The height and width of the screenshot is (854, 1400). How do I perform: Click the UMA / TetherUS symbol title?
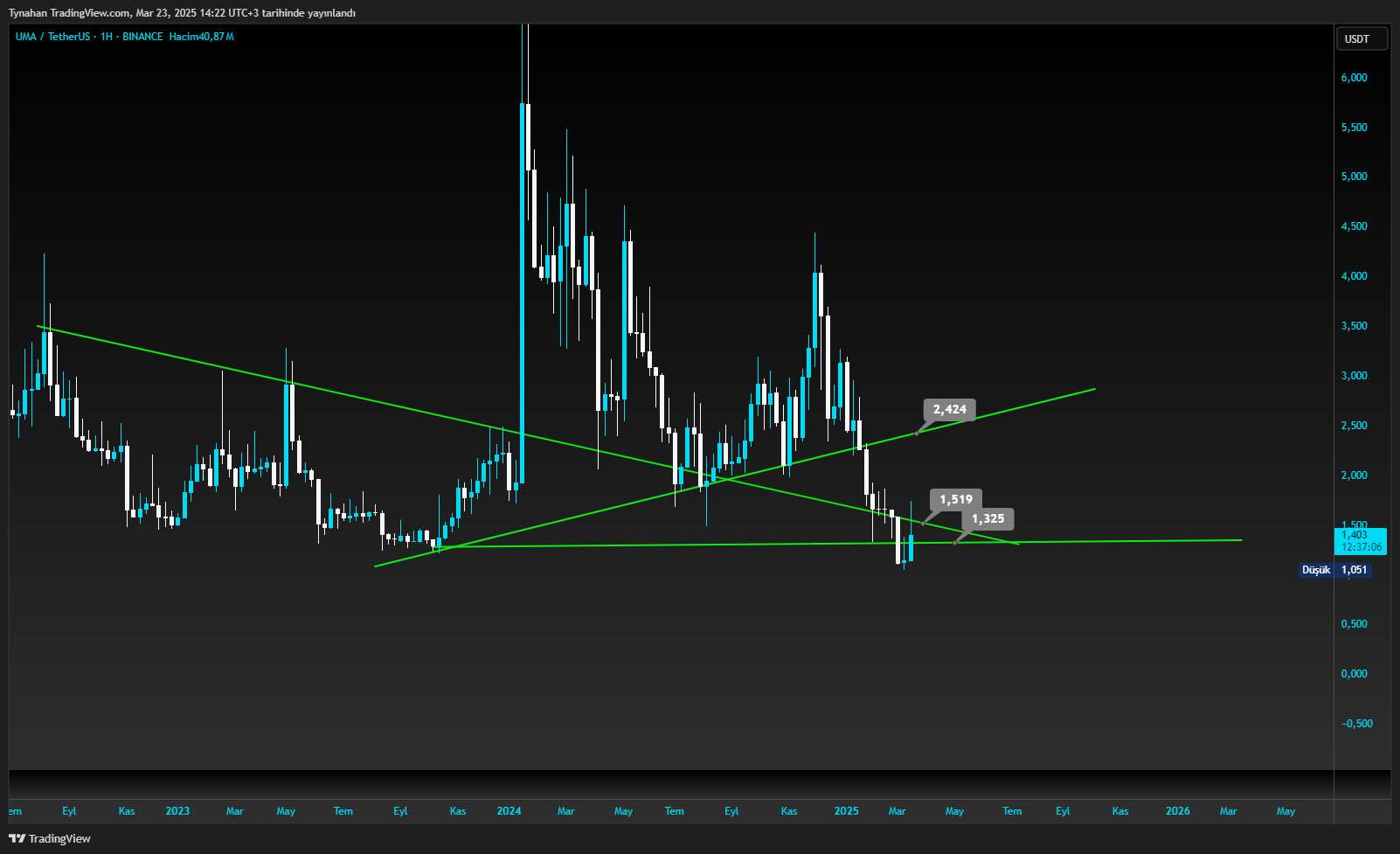pos(52,37)
